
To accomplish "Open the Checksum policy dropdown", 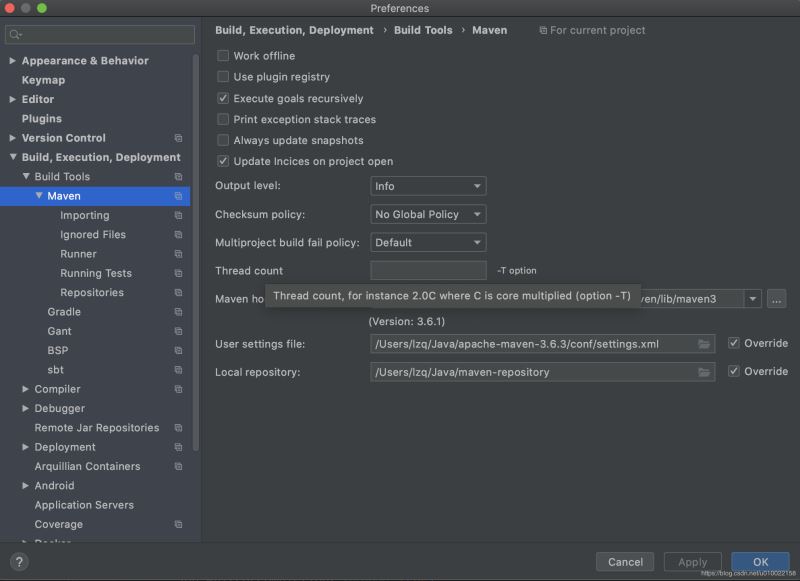I will point(428,214).
